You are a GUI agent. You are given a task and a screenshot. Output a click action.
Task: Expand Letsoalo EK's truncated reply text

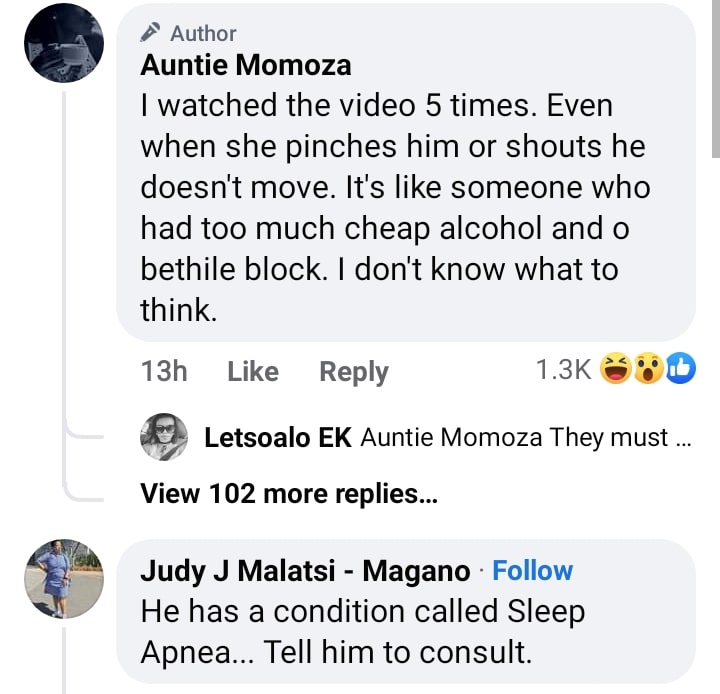[x=520, y=437]
